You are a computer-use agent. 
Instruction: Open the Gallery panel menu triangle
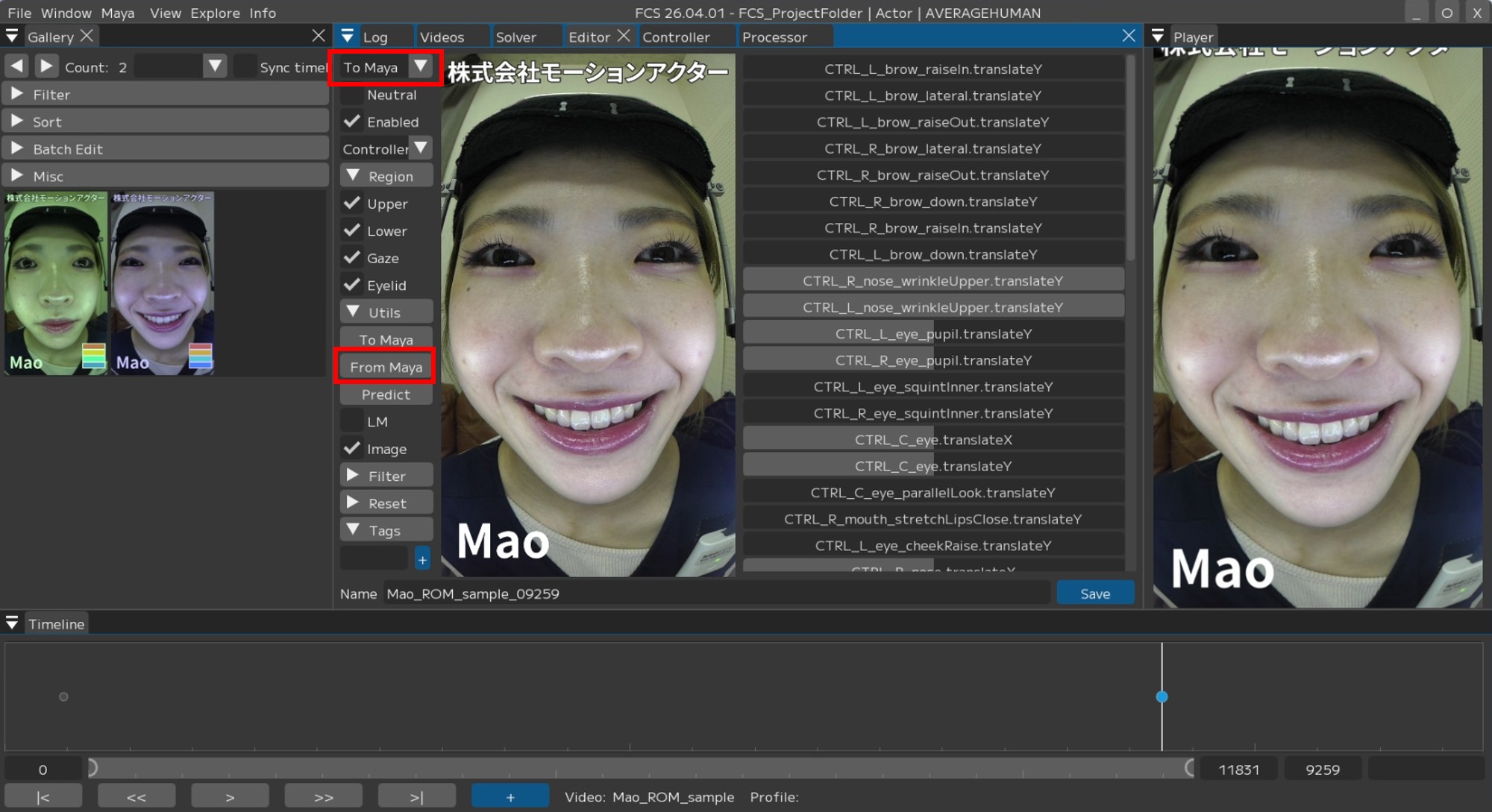pos(12,36)
